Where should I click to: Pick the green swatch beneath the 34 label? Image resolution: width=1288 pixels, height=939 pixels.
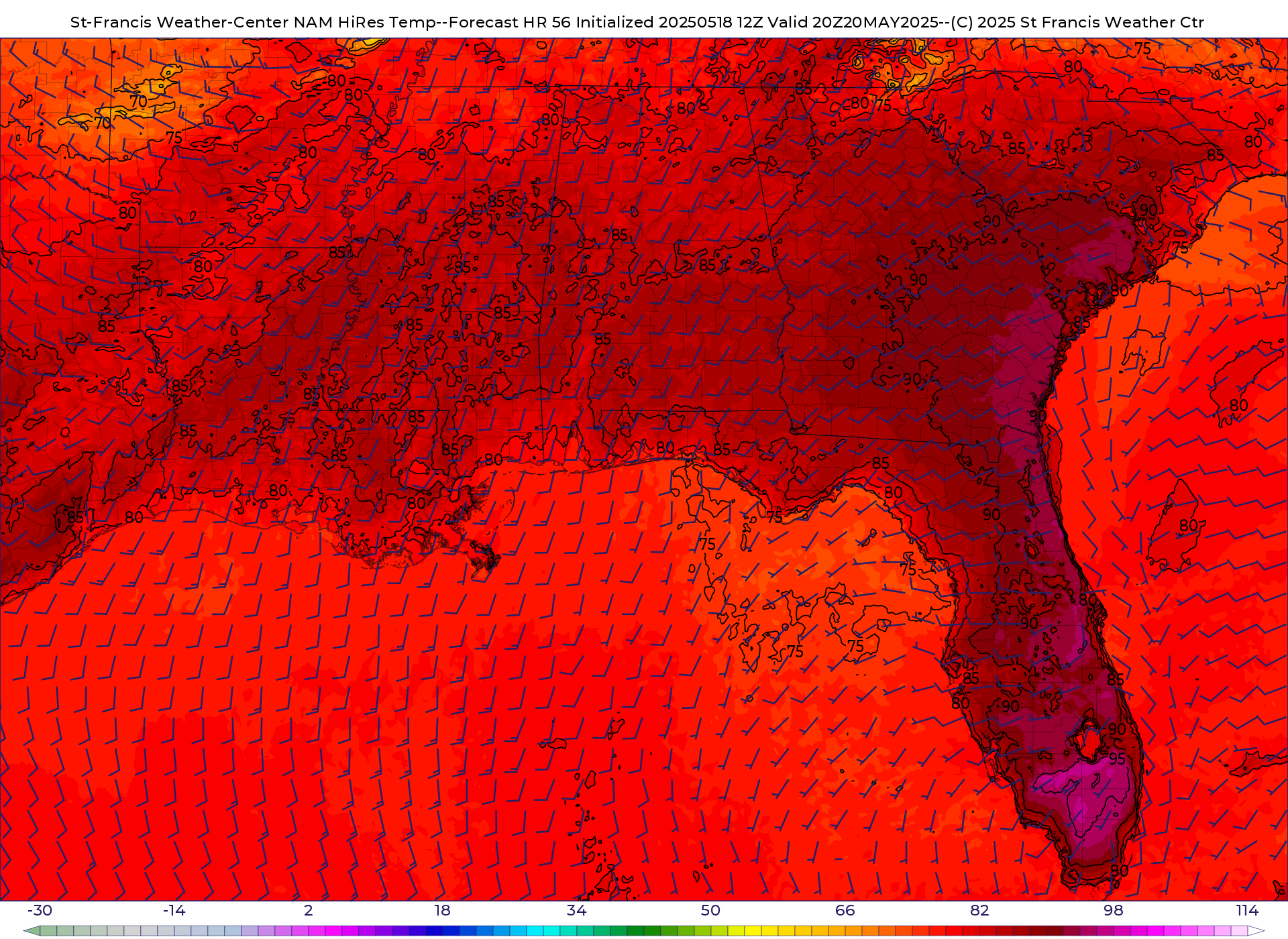coord(585,931)
